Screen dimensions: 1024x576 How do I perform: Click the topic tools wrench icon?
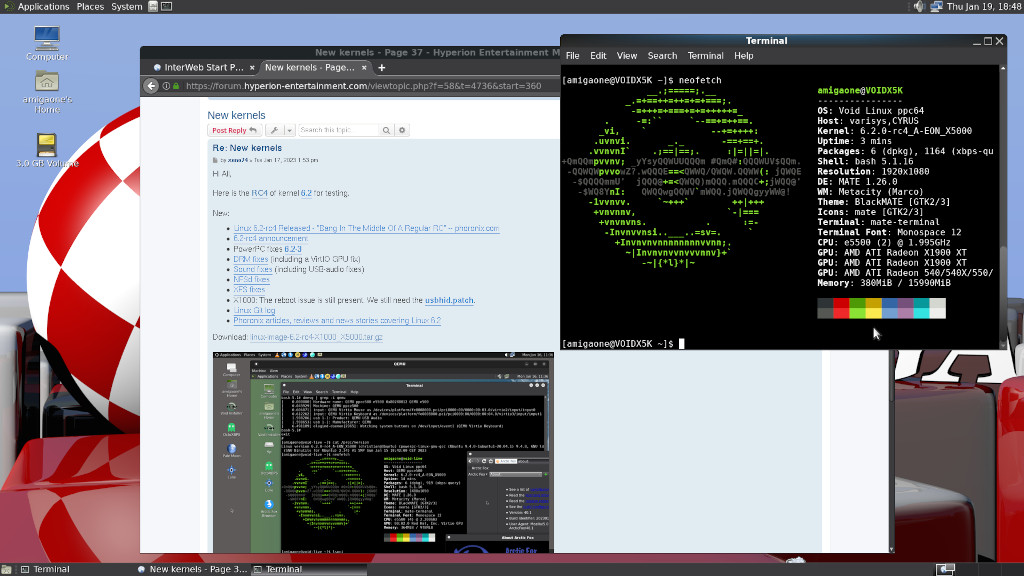click(x=274, y=130)
